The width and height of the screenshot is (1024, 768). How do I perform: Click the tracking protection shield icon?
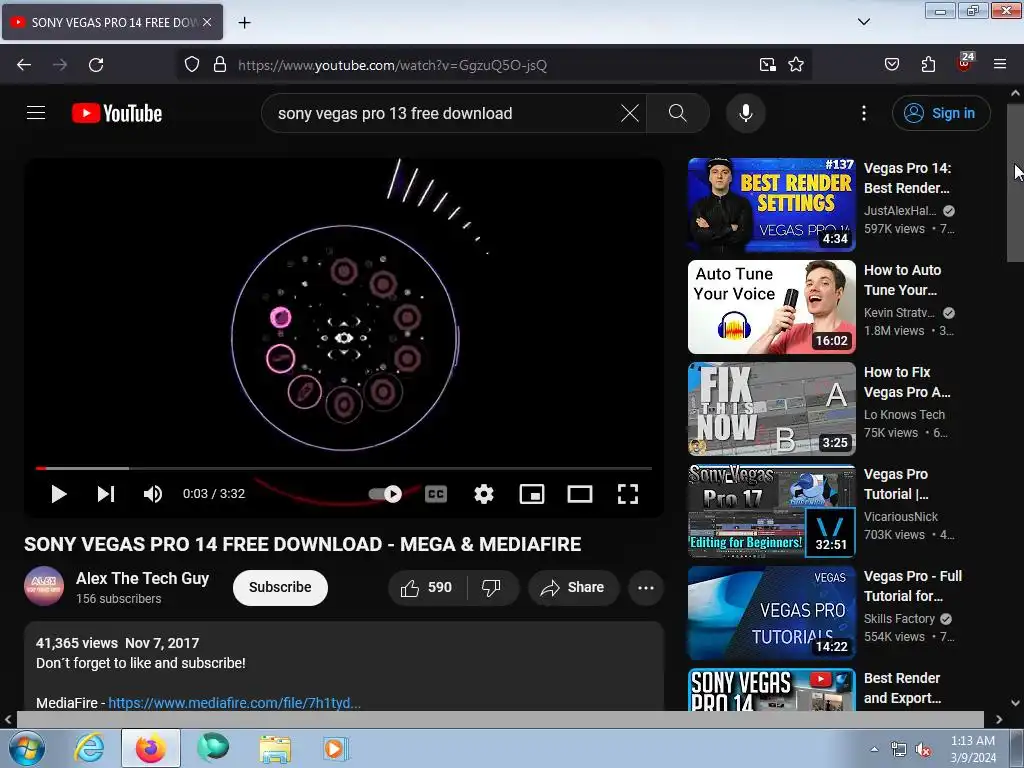(191, 65)
